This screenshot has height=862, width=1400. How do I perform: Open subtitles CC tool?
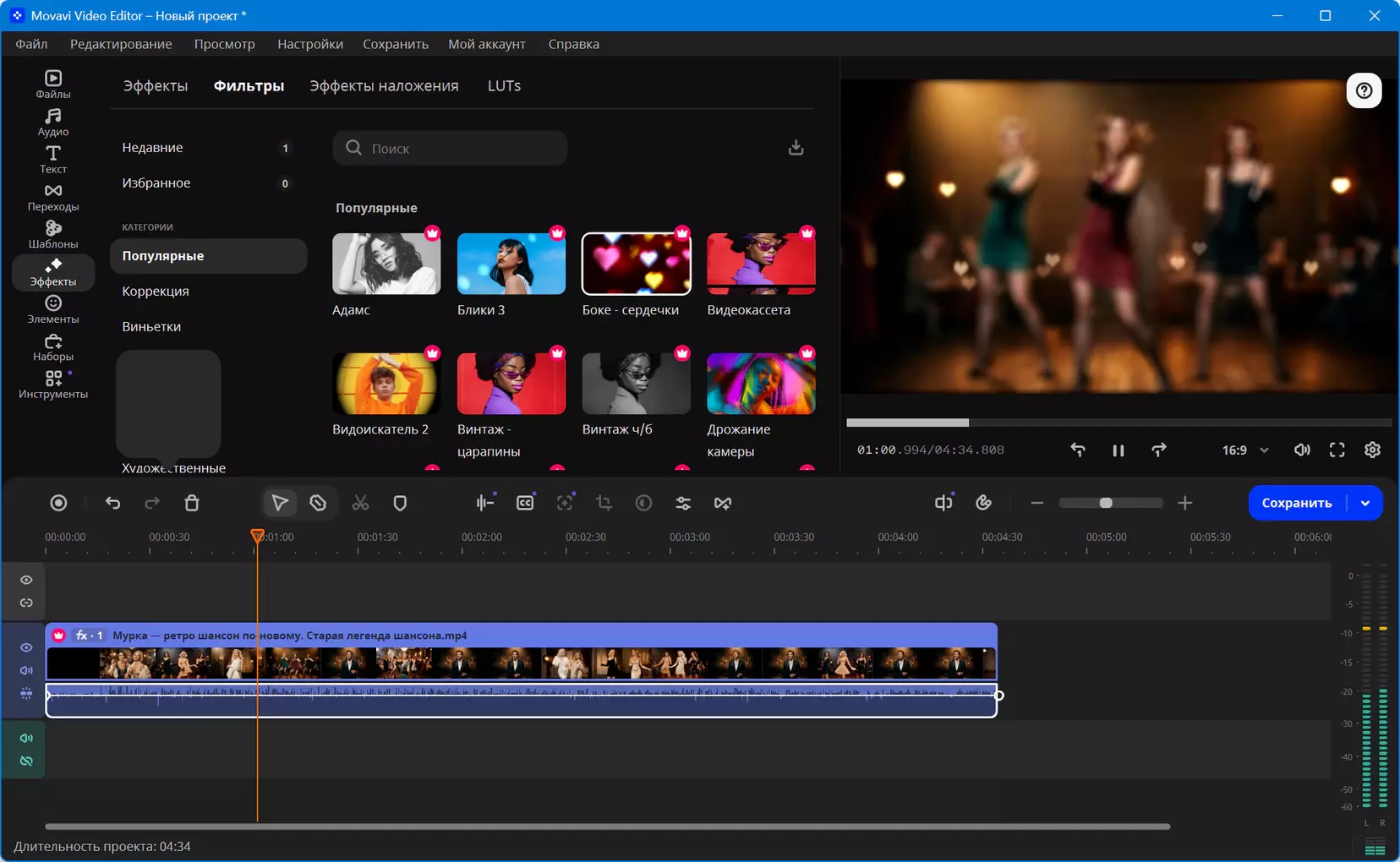point(525,503)
